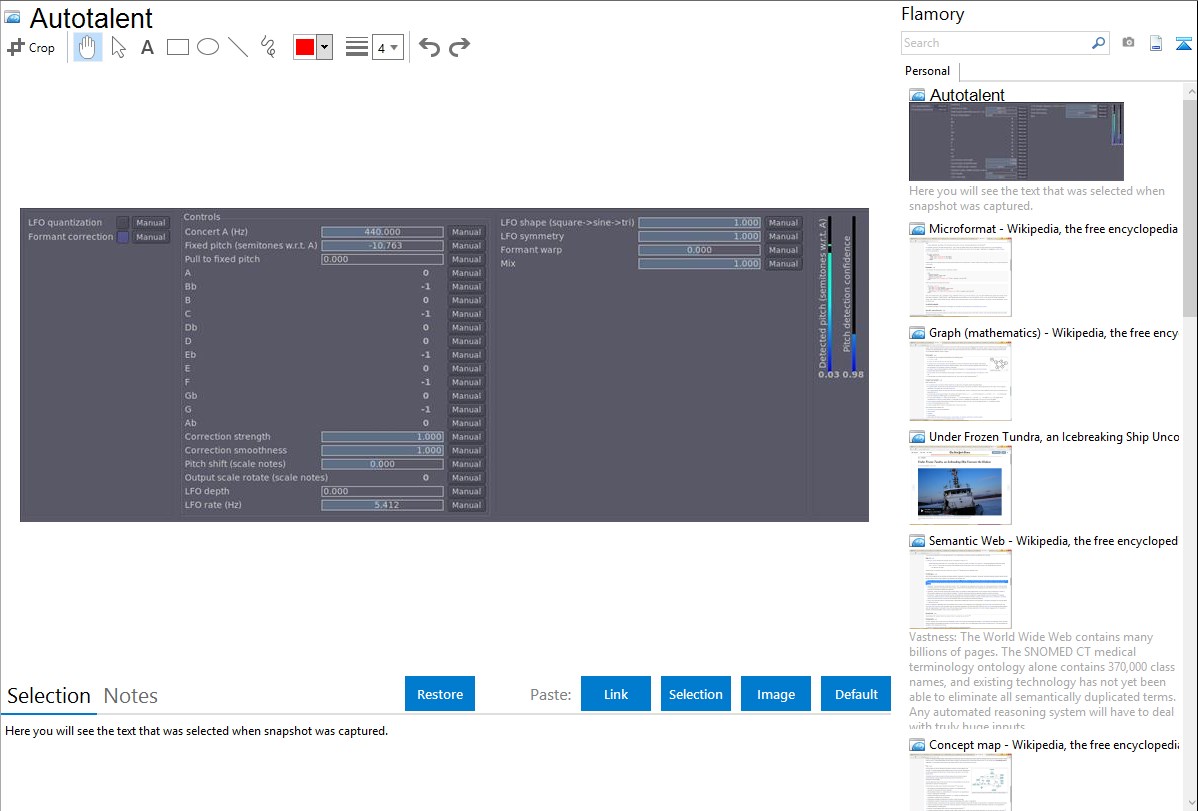Click the icon beside Autotalent list title
The image size is (1198, 811).
click(x=917, y=96)
